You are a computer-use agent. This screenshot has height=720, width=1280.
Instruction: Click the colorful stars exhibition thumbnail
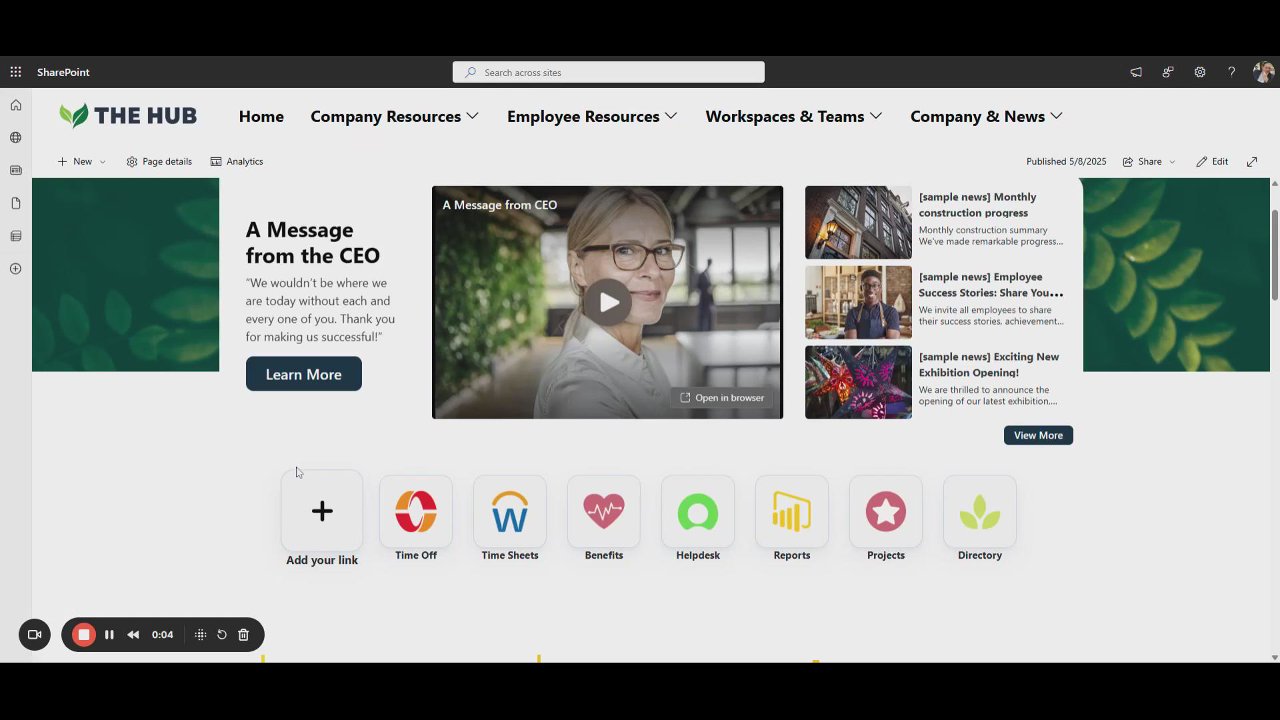click(x=858, y=382)
